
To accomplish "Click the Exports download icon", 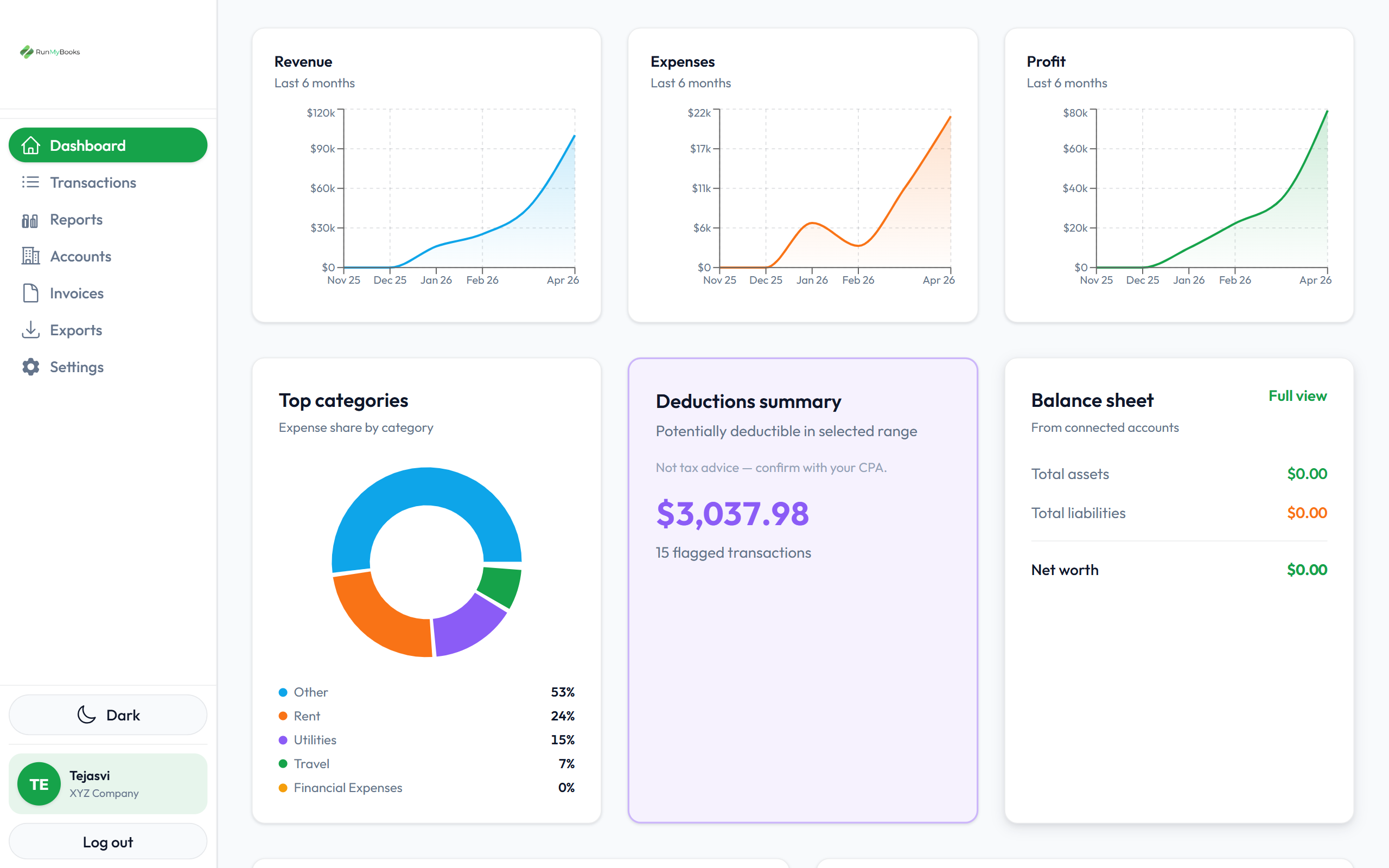I will [30, 329].
